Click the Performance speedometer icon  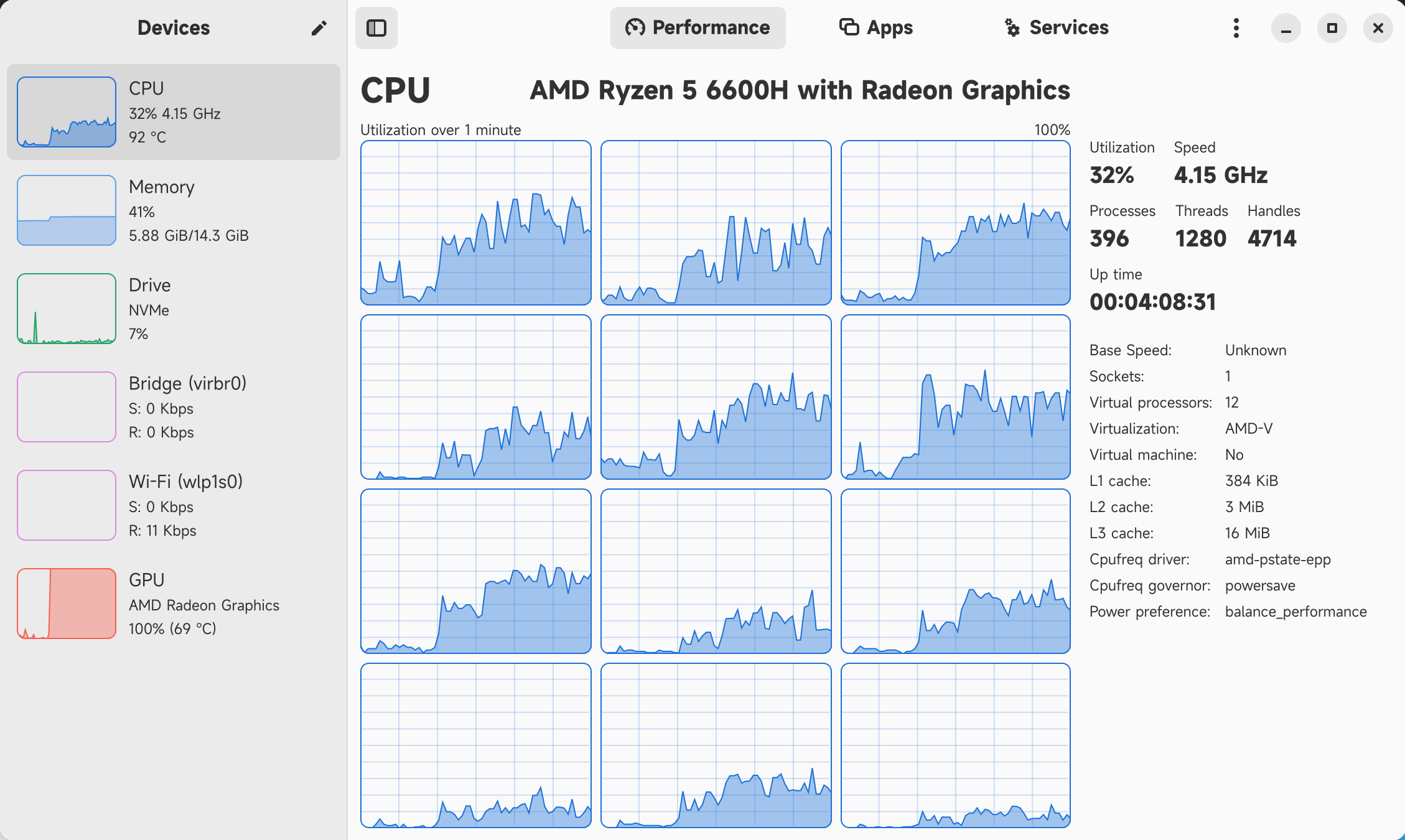pos(635,28)
